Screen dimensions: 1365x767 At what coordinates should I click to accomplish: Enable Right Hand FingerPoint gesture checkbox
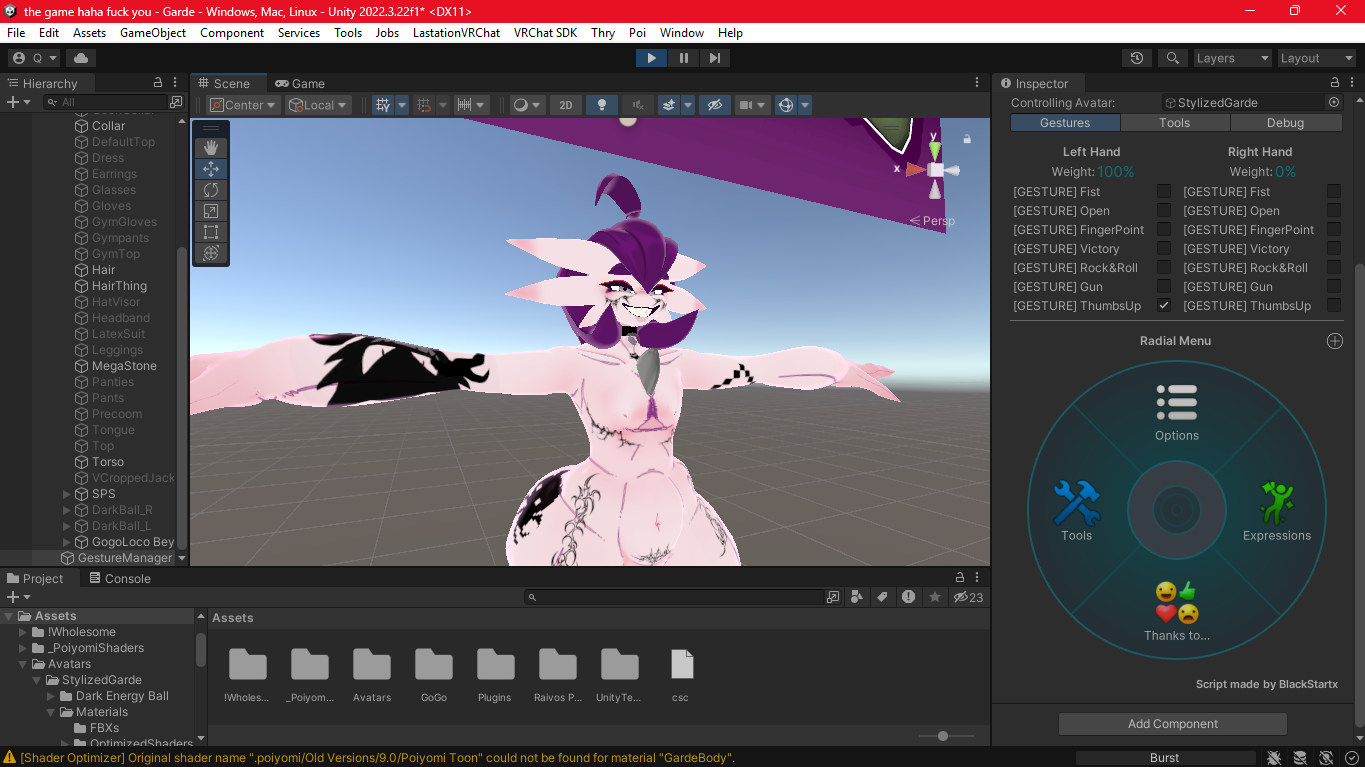coord(1334,229)
